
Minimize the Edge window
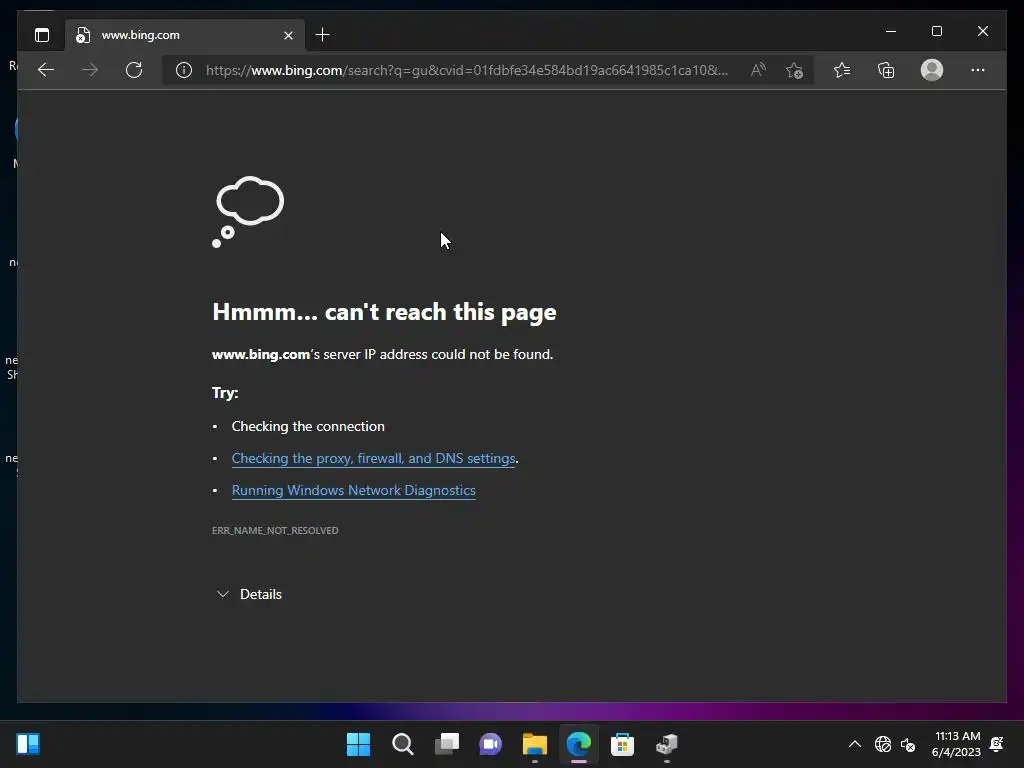(x=891, y=31)
